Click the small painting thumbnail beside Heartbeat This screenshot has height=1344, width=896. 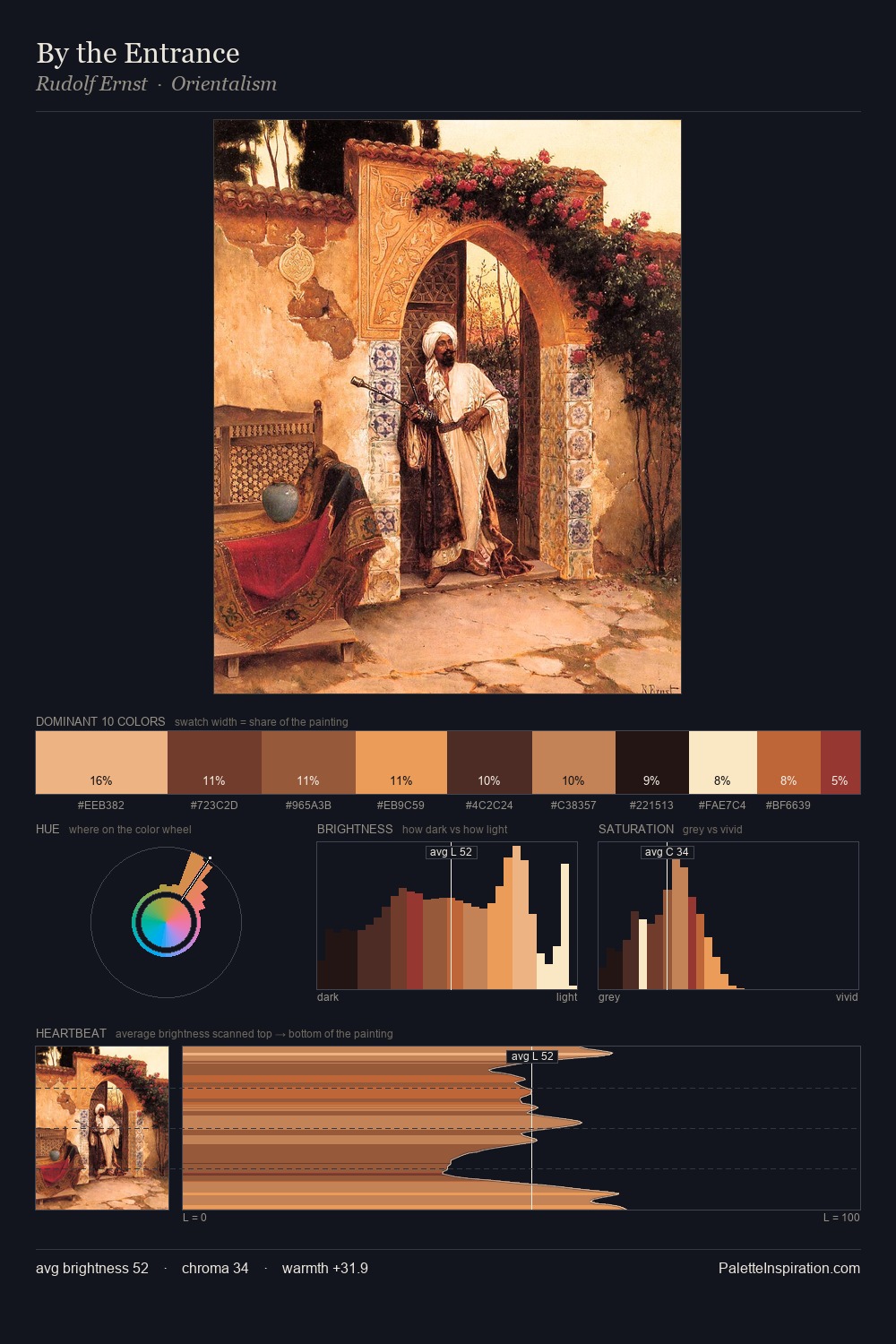102,1128
